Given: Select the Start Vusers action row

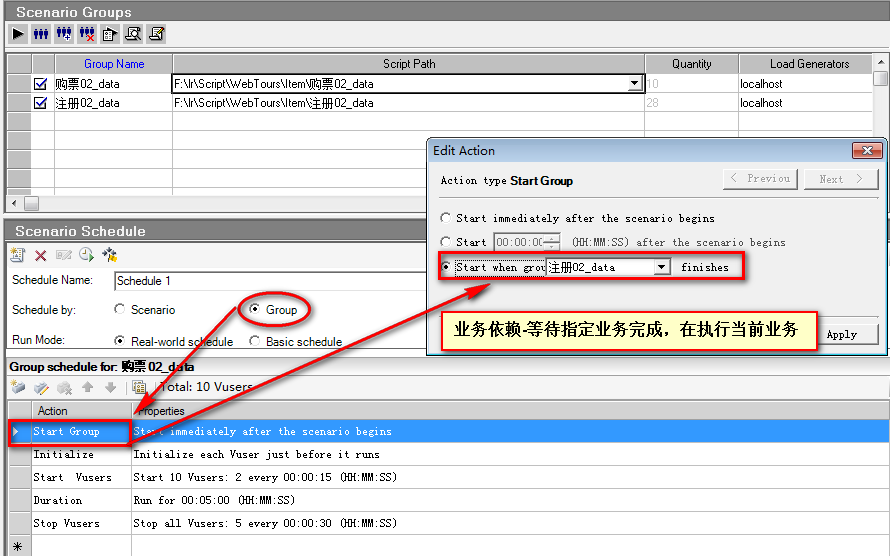Looking at the screenshot, I should click(x=448, y=477).
